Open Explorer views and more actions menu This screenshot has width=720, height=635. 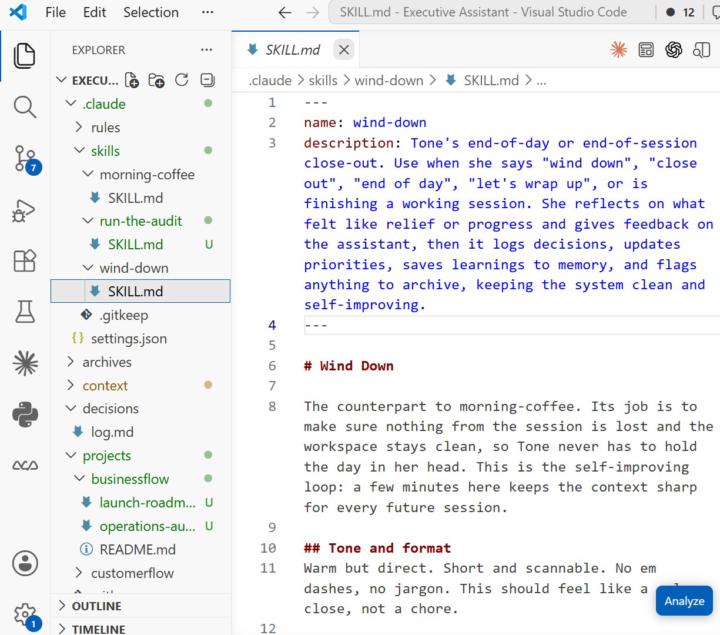coord(207,50)
